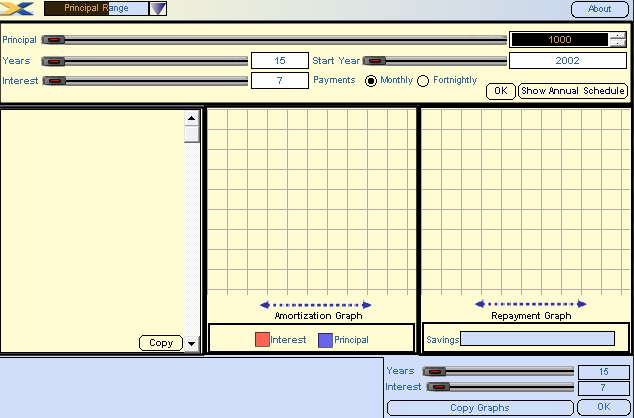
Task: Click the top Years slider track
Action: point(145,61)
